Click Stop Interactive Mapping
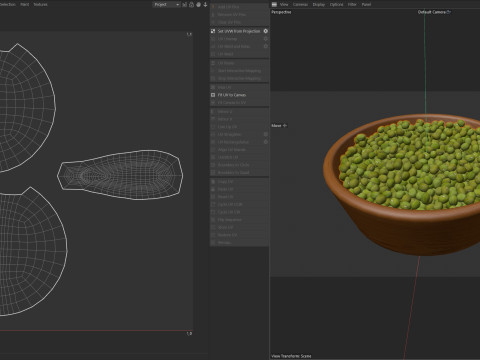Image resolution: width=480 pixels, height=360 pixels. coord(239,78)
